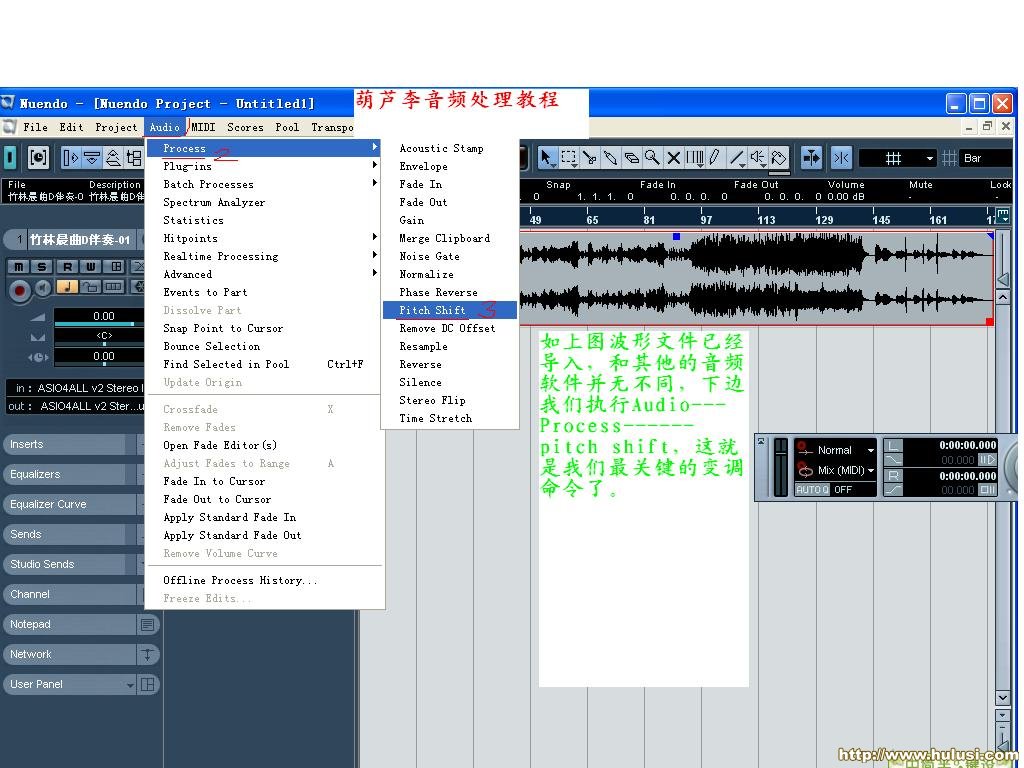Toggle the AUTO Q button
This screenshot has width=1024, height=768.
pos(812,490)
